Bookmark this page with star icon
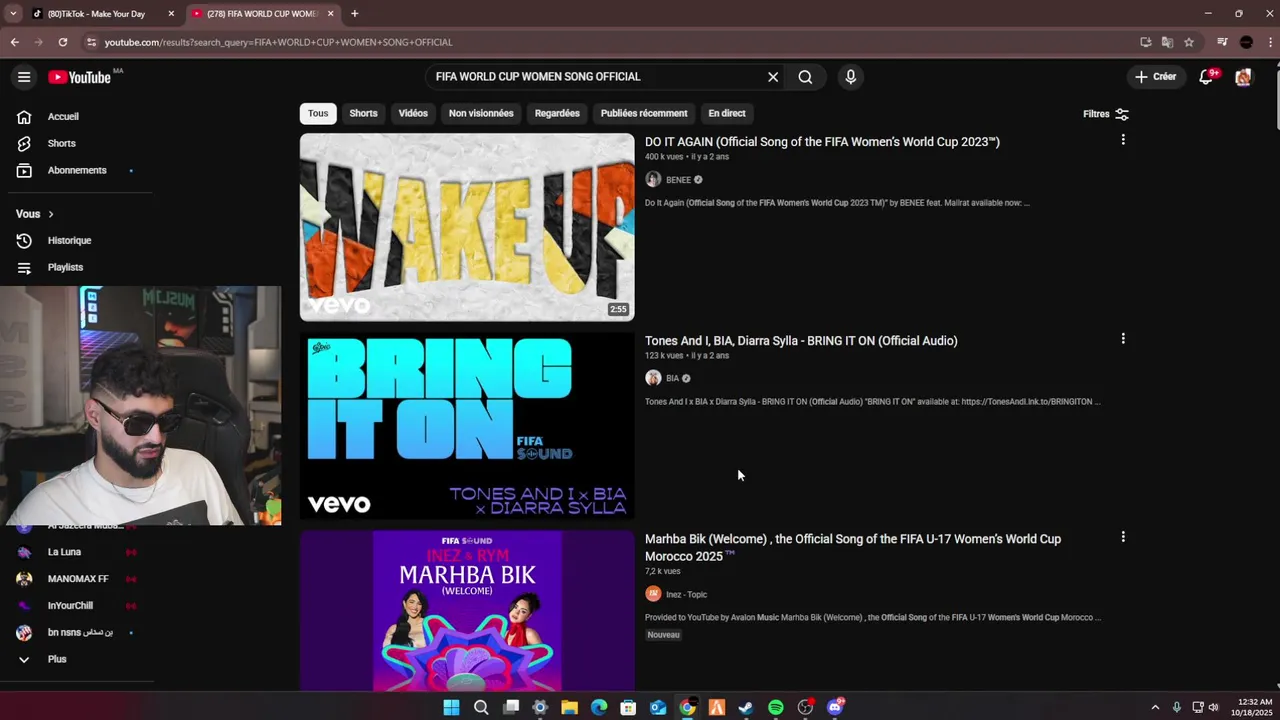The height and width of the screenshot is (720, 1280). (1189, 42)
